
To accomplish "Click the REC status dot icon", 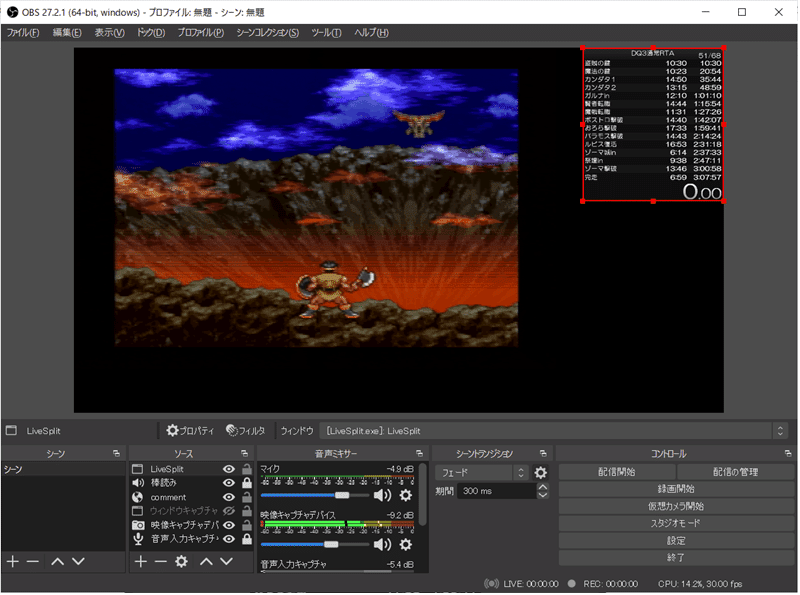I will coord(572,585).
